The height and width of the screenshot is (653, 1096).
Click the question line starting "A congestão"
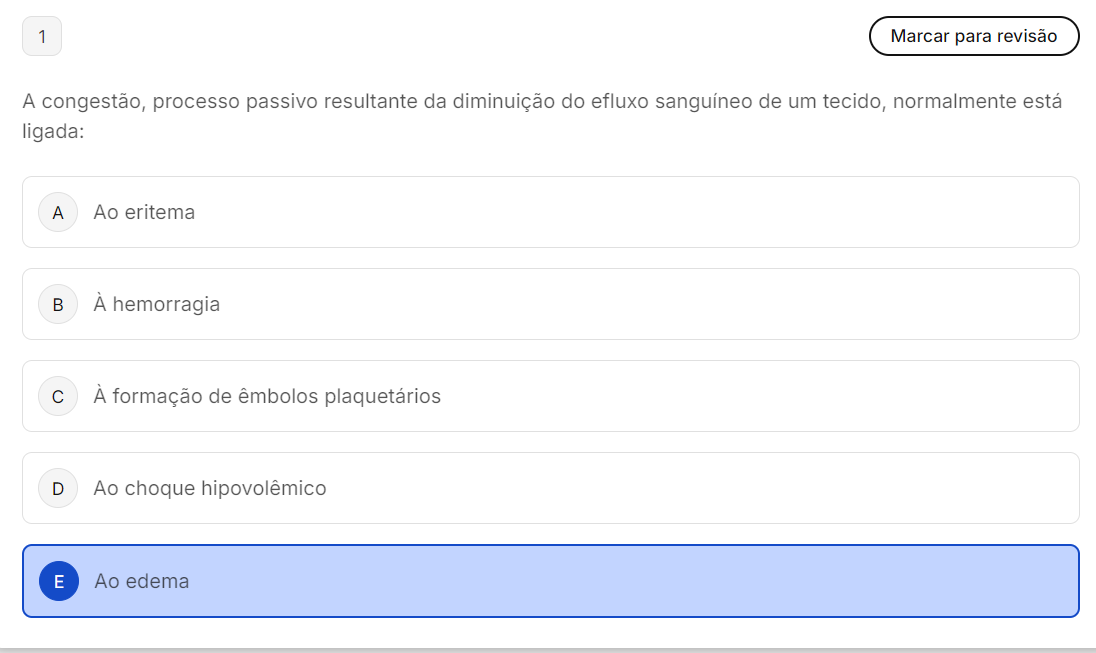pos(541,101)
